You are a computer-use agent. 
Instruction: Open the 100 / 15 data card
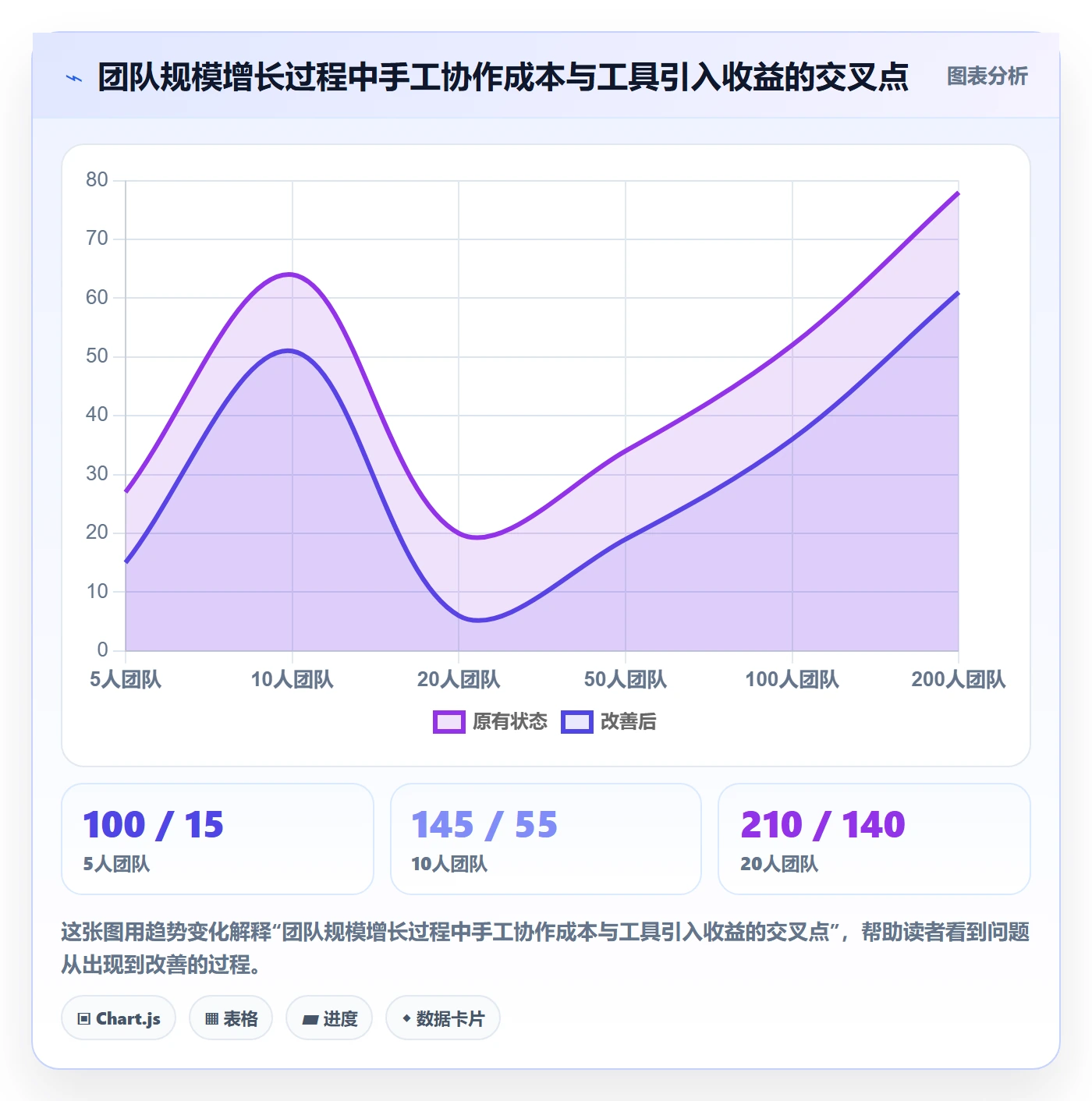click(218, 839)
